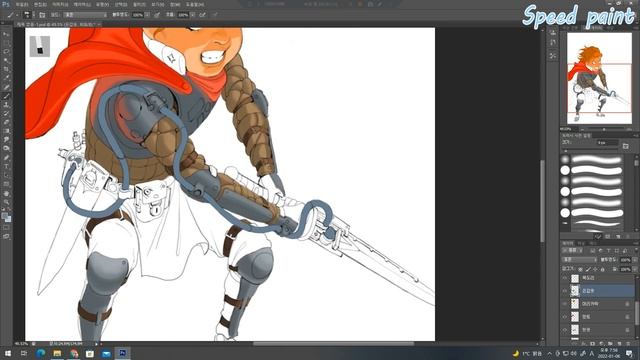Create new brush preset icon in Brush Presets

click(618, 236)
